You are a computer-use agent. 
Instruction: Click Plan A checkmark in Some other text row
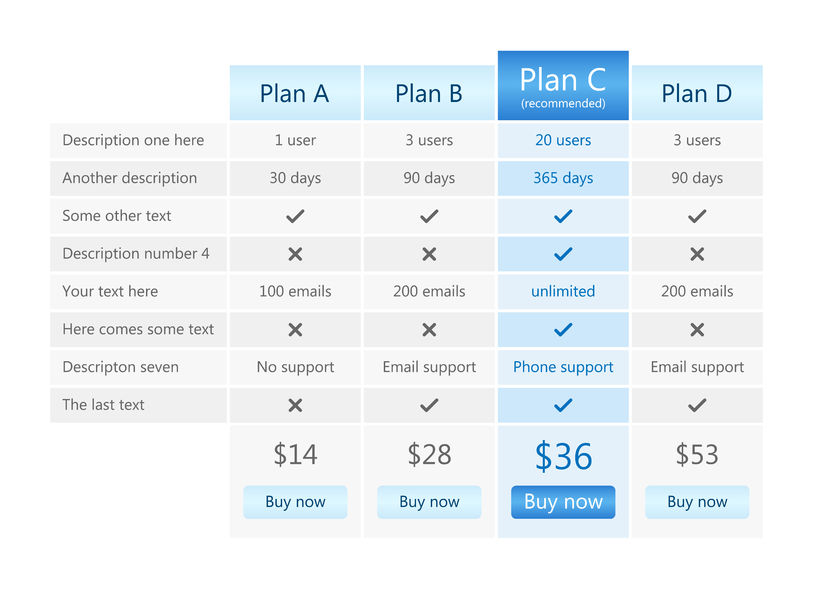[x=295, y=216]
